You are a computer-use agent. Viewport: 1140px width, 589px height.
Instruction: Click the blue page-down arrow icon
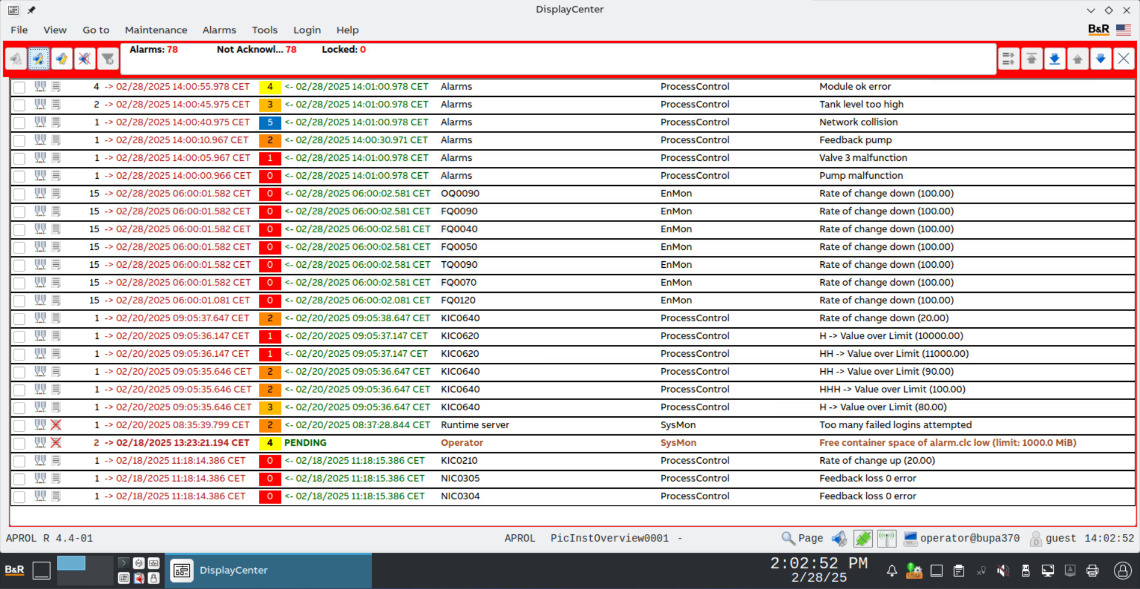coord(1100,59)
